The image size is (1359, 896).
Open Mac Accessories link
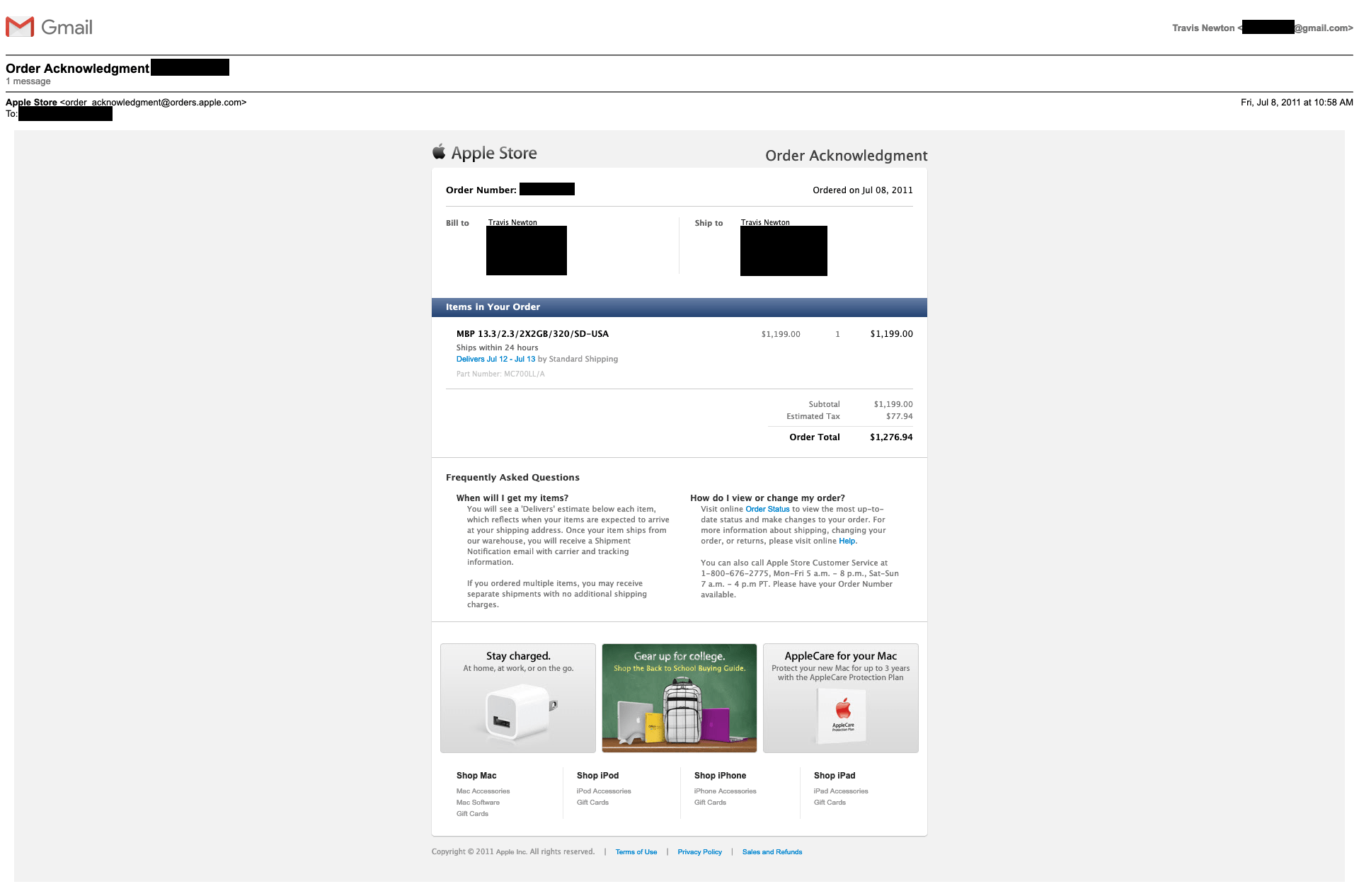point(483,791)
